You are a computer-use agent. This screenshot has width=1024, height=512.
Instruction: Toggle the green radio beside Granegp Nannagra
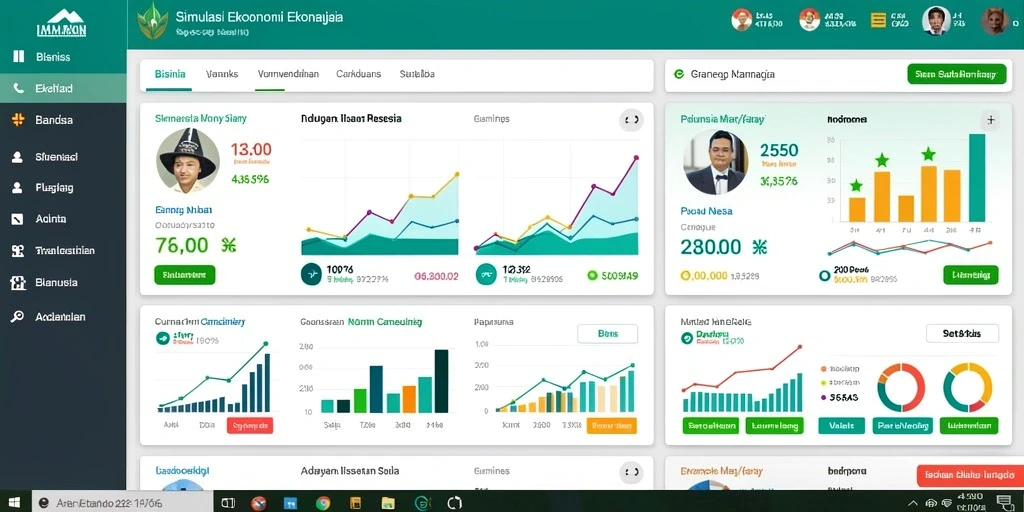click(x=679, y=74)
